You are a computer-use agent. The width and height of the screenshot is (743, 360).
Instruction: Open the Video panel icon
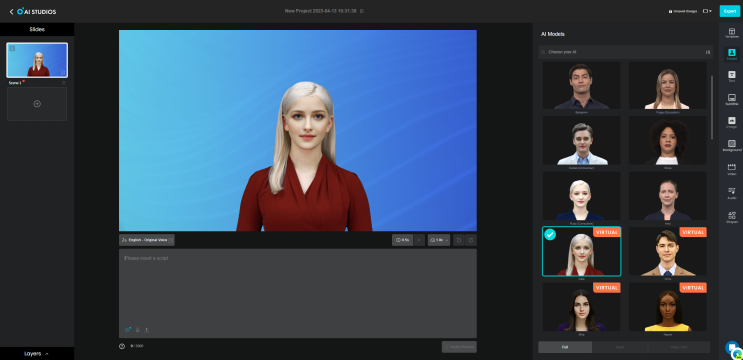click(x=732, y=169)
